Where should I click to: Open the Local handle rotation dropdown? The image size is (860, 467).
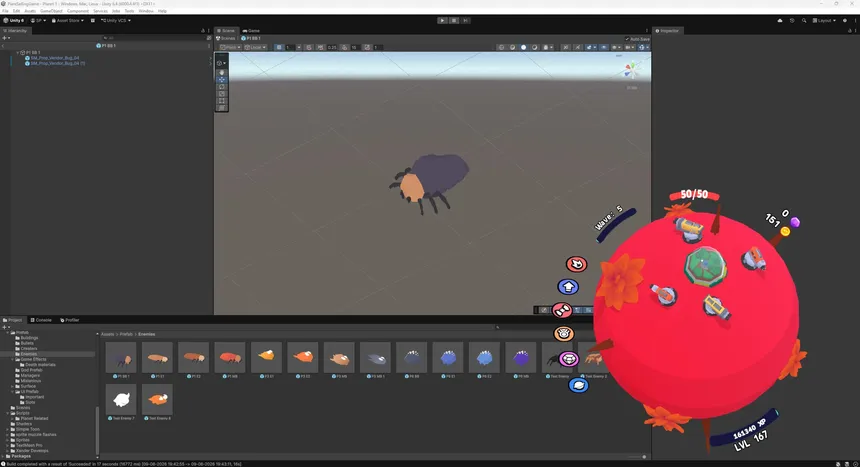click(x=255, y=47)
